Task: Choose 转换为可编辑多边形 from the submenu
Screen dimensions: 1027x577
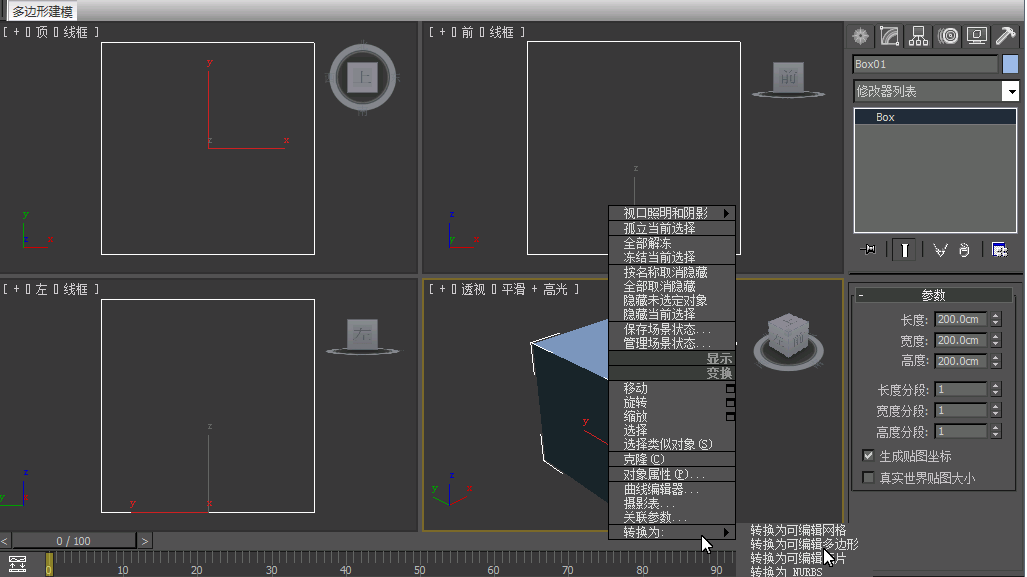Action: (804, 544)
